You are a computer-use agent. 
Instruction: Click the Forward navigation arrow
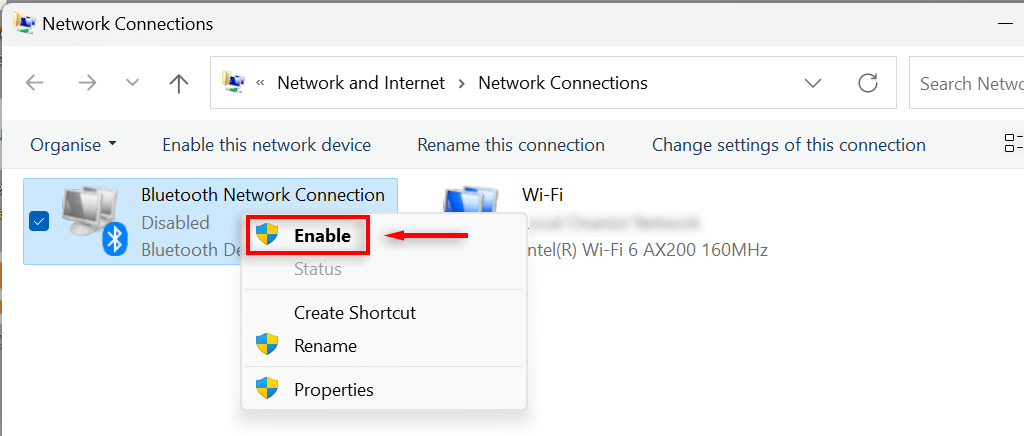(87, 83)
